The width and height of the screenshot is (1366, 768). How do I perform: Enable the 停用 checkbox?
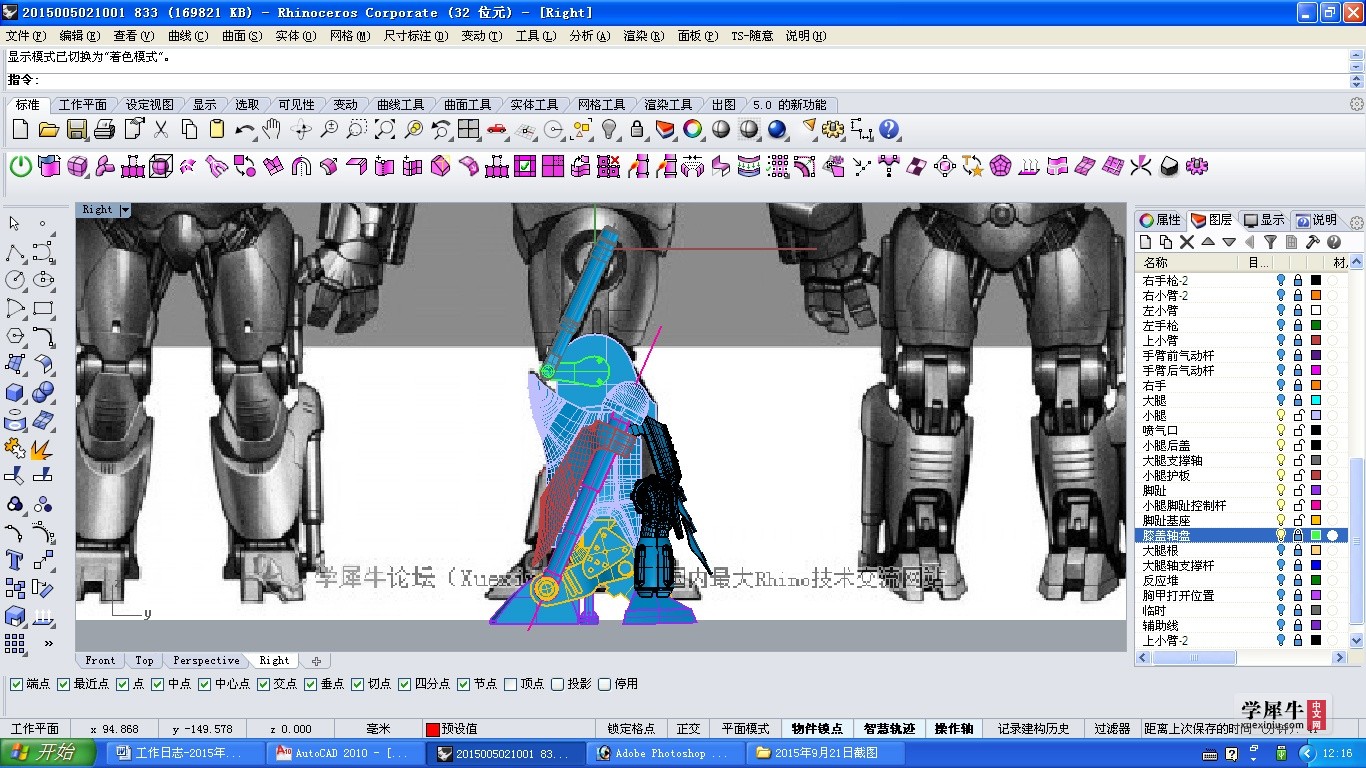pyautogui.click(x=604, y=684)
